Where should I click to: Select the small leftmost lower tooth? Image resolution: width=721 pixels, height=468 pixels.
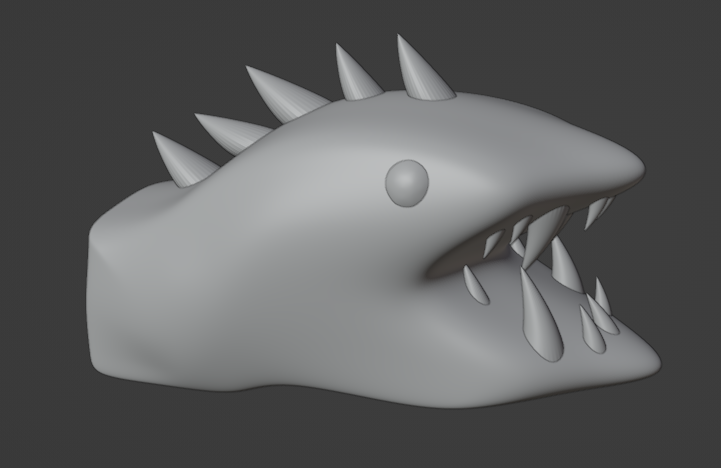476,285
